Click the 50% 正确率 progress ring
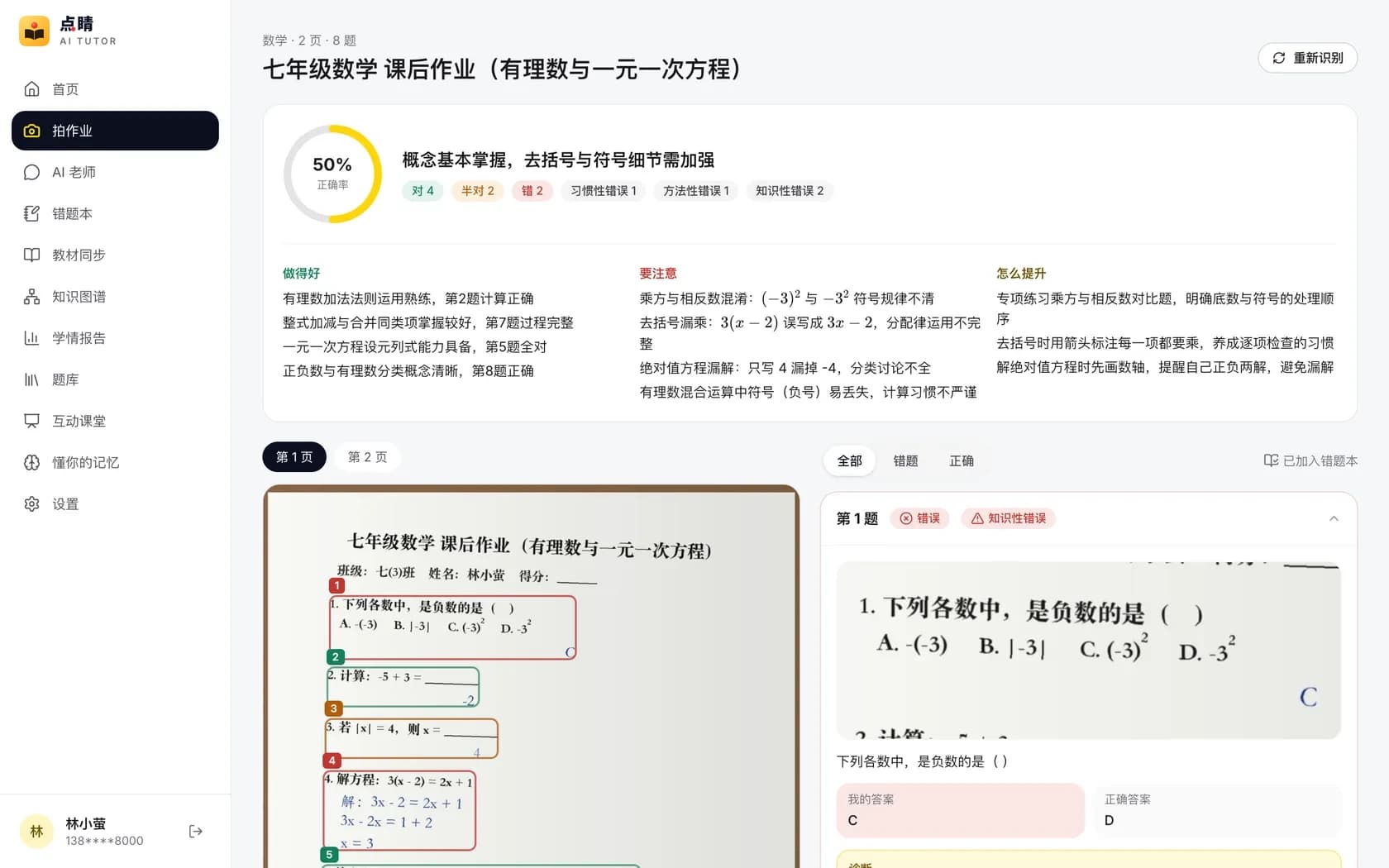The width and height of the screenshot is (1389, 868). point(332,174)
